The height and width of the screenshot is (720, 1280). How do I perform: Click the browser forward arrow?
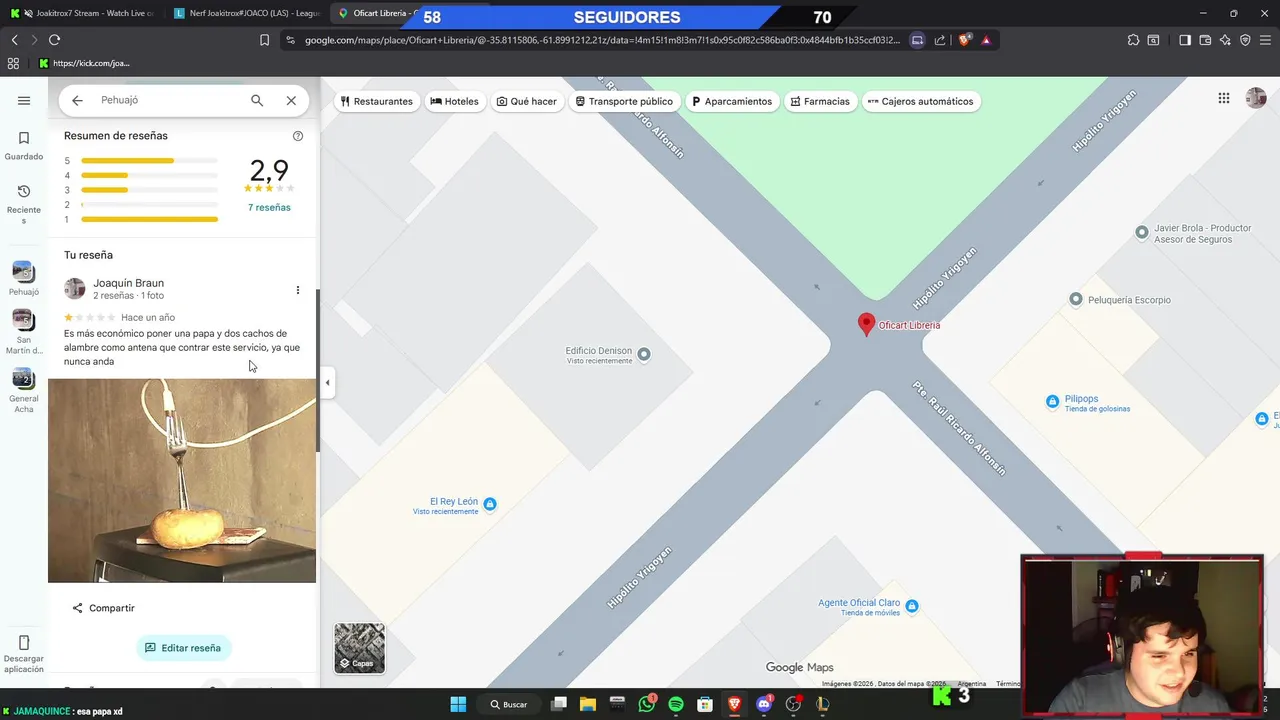pyautogui.click(x=34, y=40)
